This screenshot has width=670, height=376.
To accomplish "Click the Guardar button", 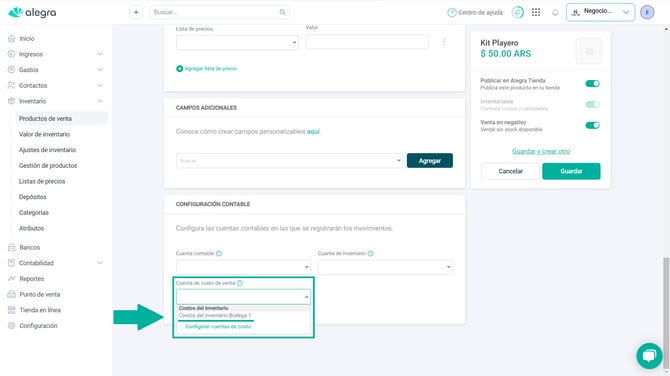I will coord(571,171).
